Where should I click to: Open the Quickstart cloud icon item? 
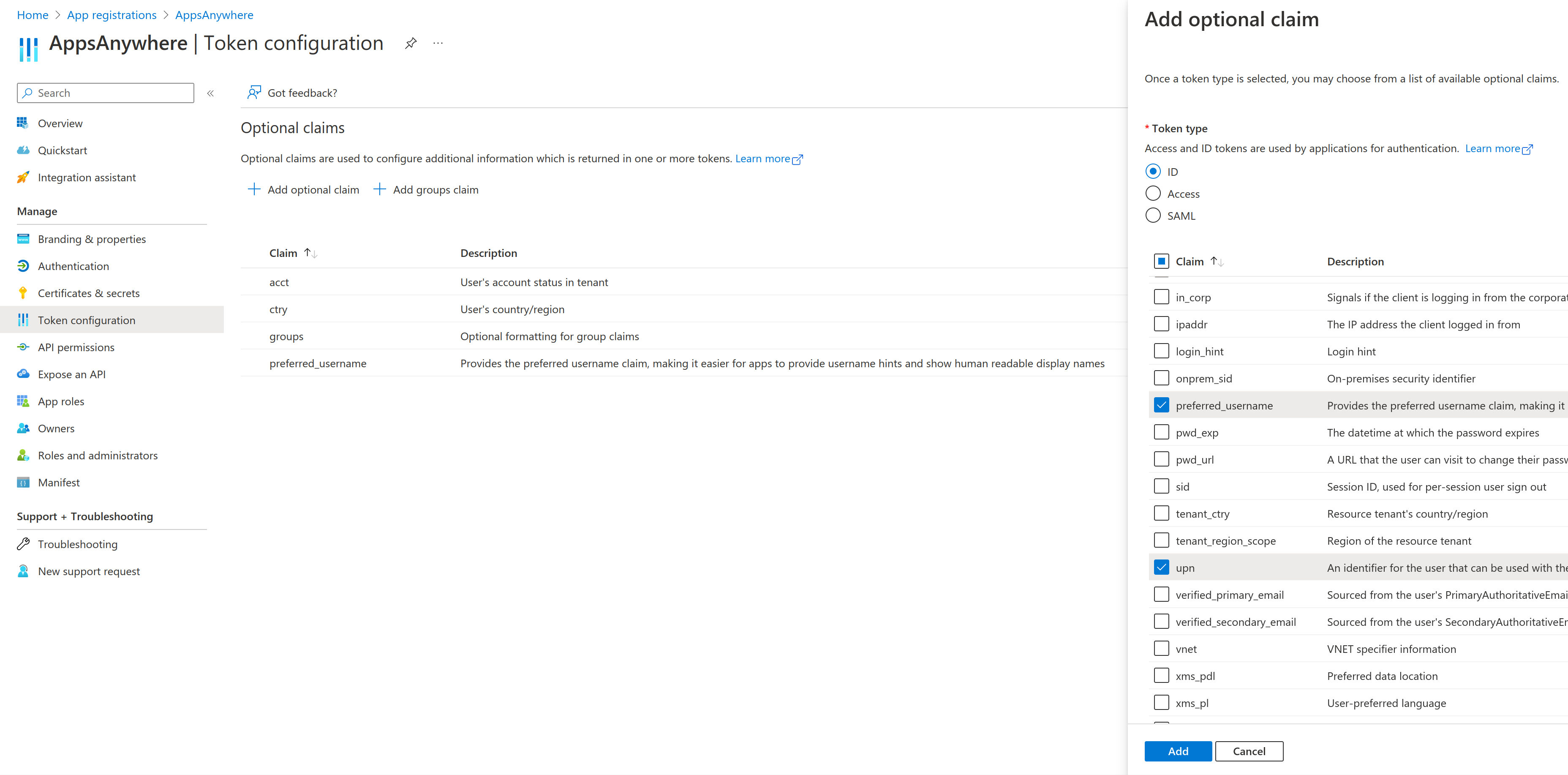click(x=23, y=150)
